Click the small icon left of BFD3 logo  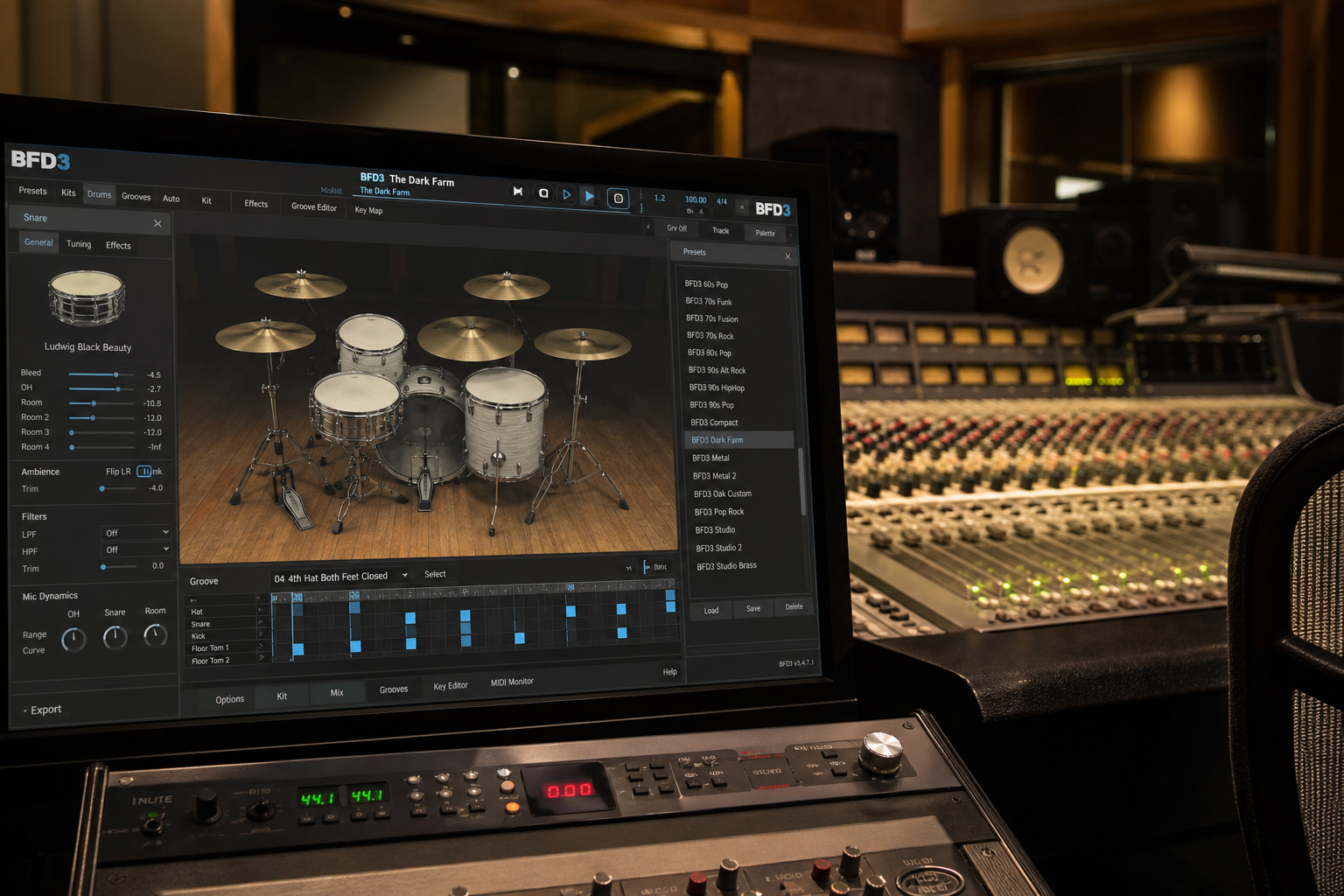(x=742, y=207)
